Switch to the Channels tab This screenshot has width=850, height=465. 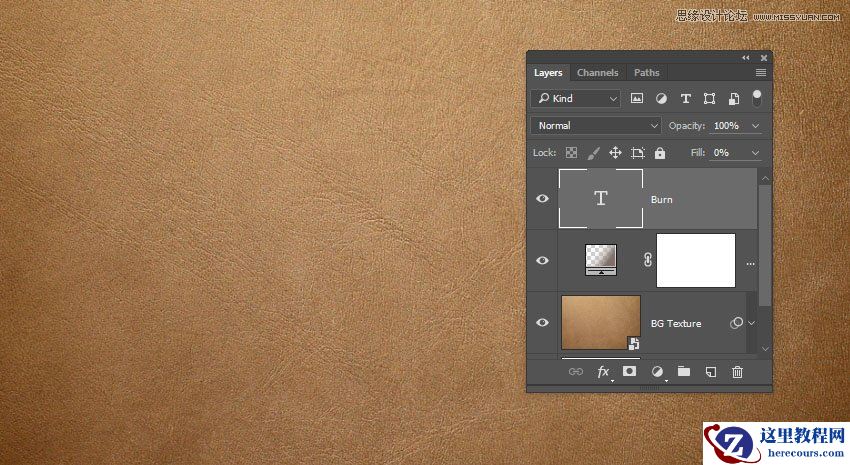[597, 73]
